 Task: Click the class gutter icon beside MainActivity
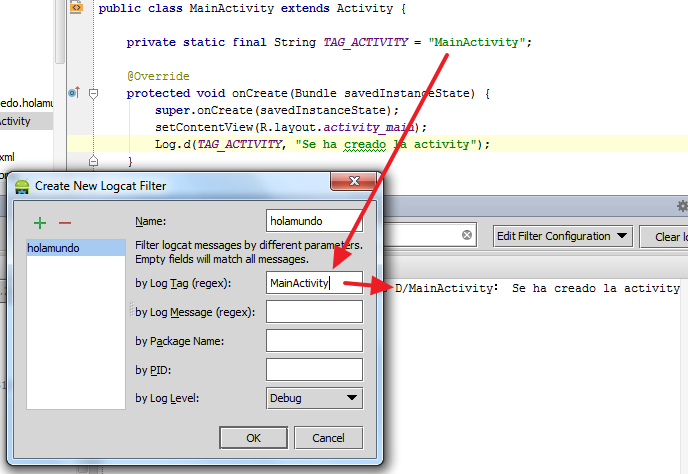[x=76, y=8]
